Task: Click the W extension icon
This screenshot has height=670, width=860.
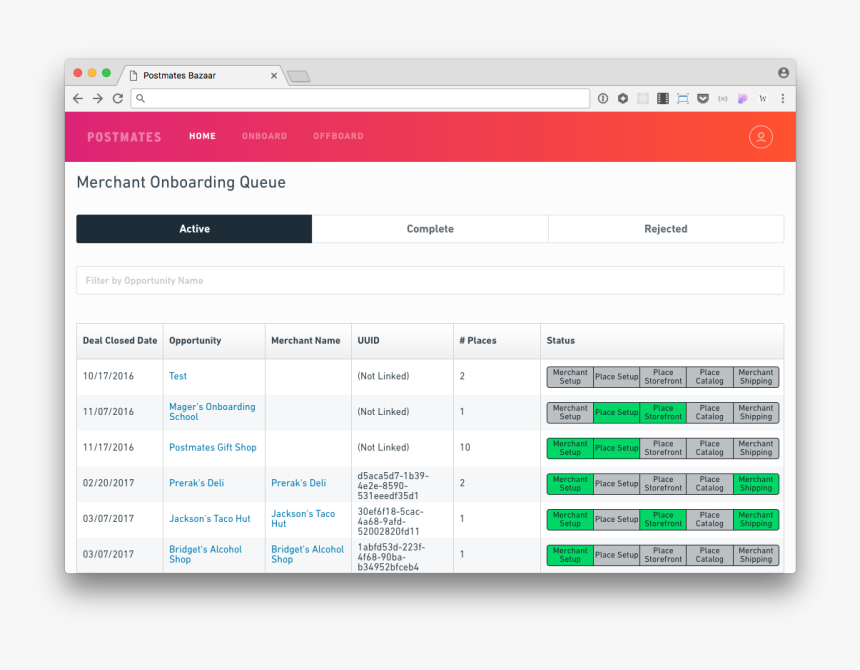Action: (x=762, y=99)
